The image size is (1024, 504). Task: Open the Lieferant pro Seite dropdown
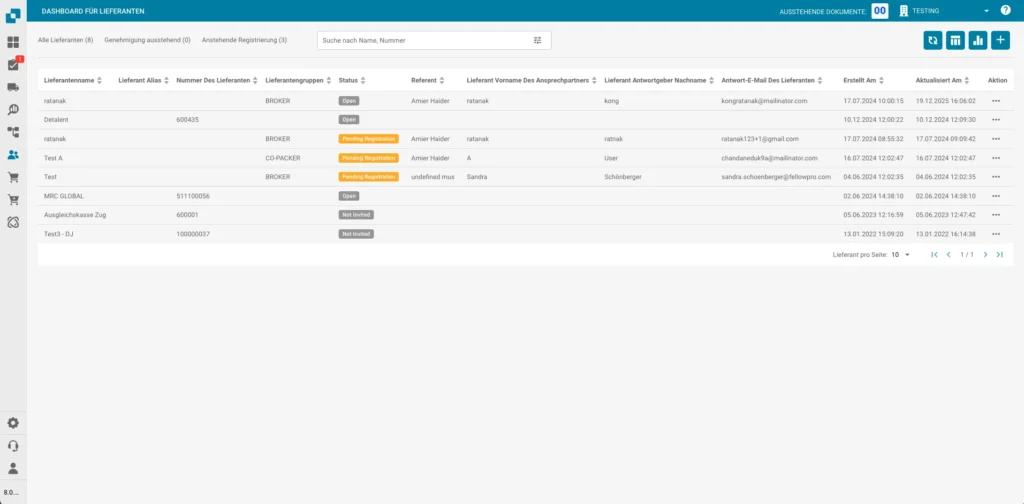click(901, 255)
